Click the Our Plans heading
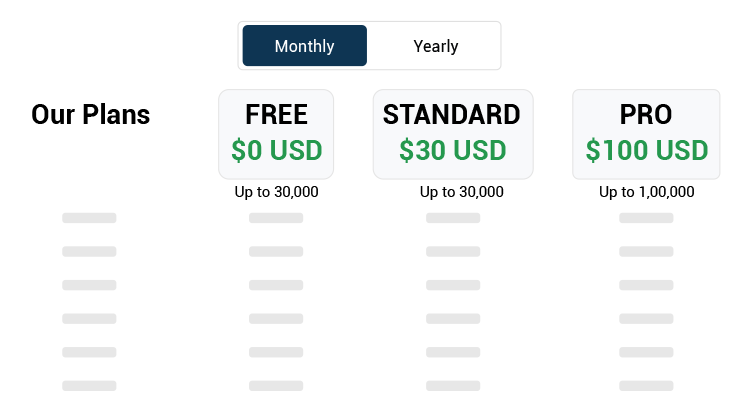This screenshot has width=739, height=415. click(x=90, y=114)
